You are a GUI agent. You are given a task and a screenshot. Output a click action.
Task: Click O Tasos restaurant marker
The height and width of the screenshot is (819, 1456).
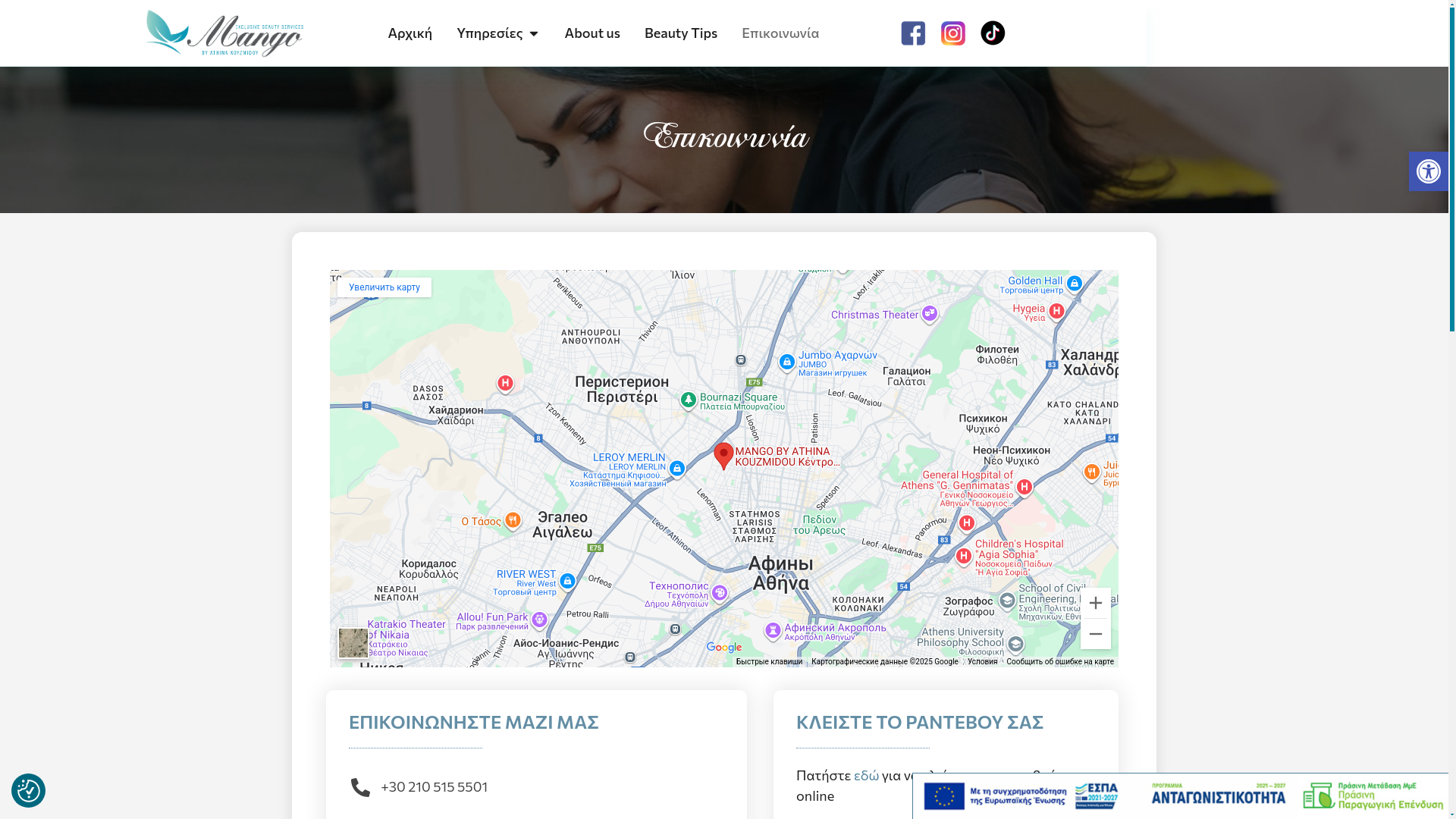[513, 520]
